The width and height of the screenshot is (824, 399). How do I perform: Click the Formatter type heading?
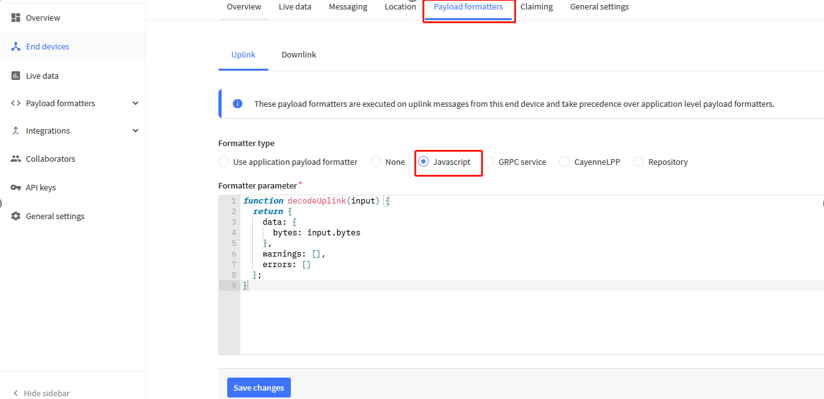(246, 143)
